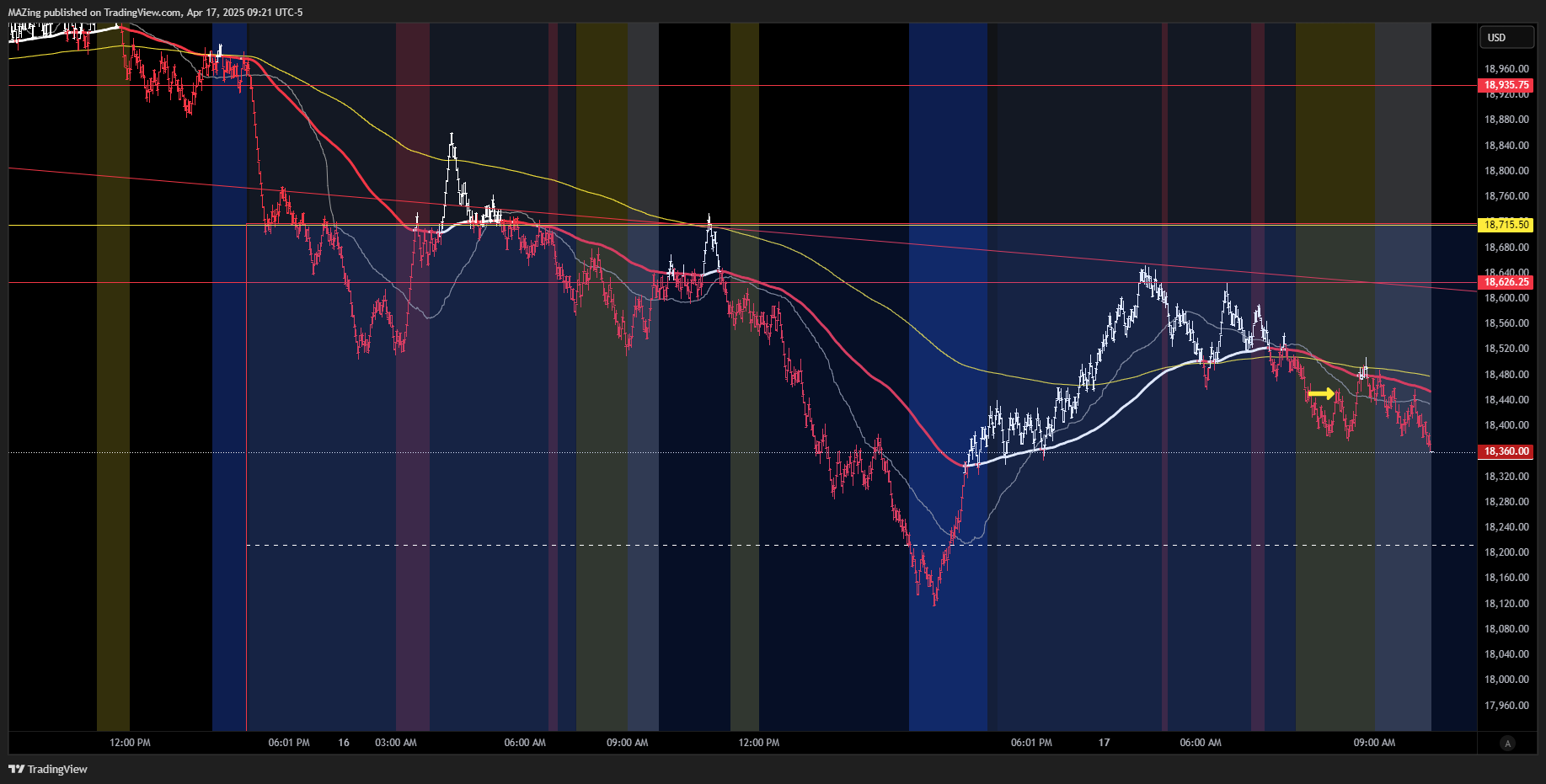Click the 18,240.00 price axis value

click(1506, 527)
